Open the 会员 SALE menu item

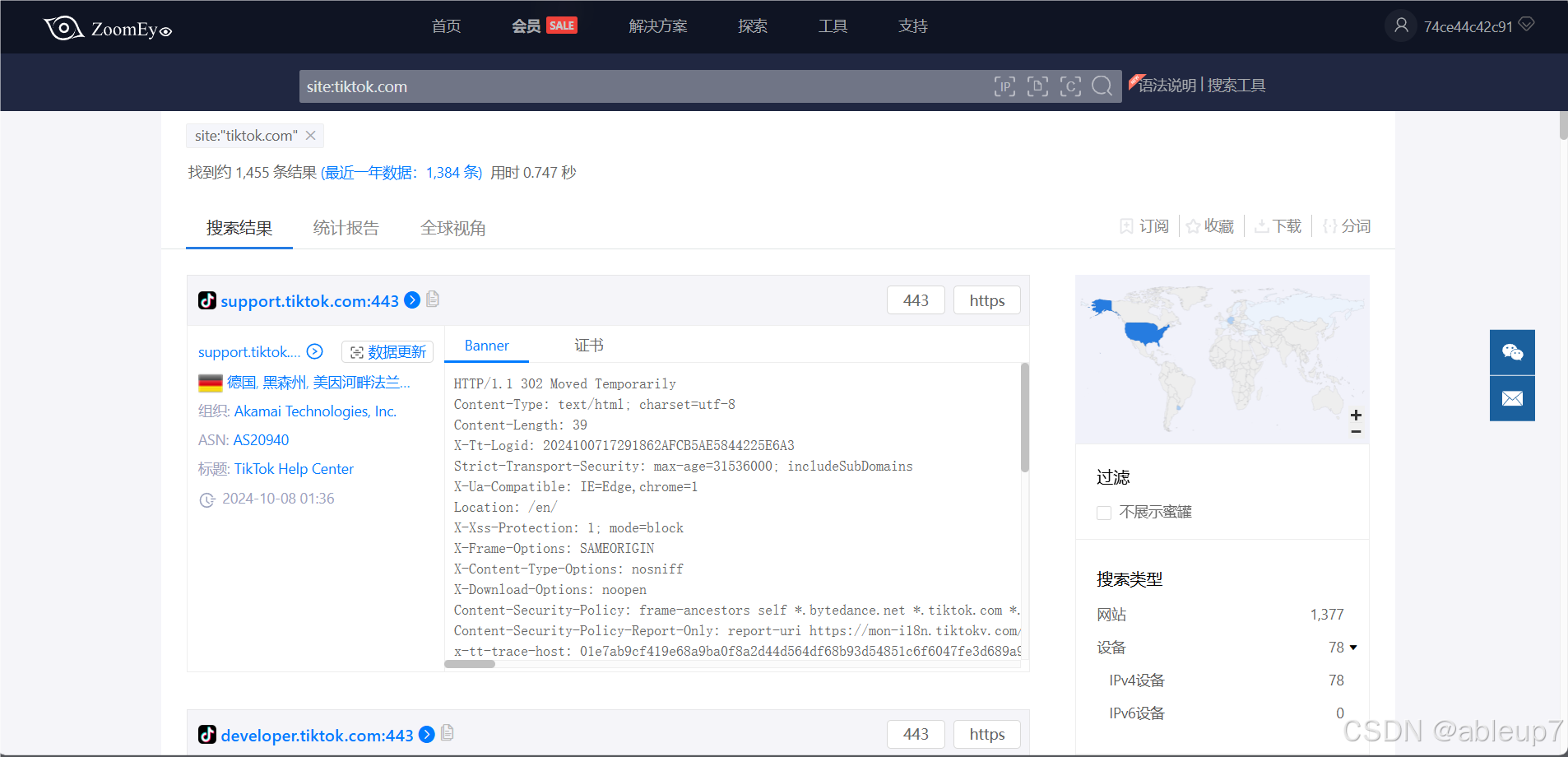(545, 26)
